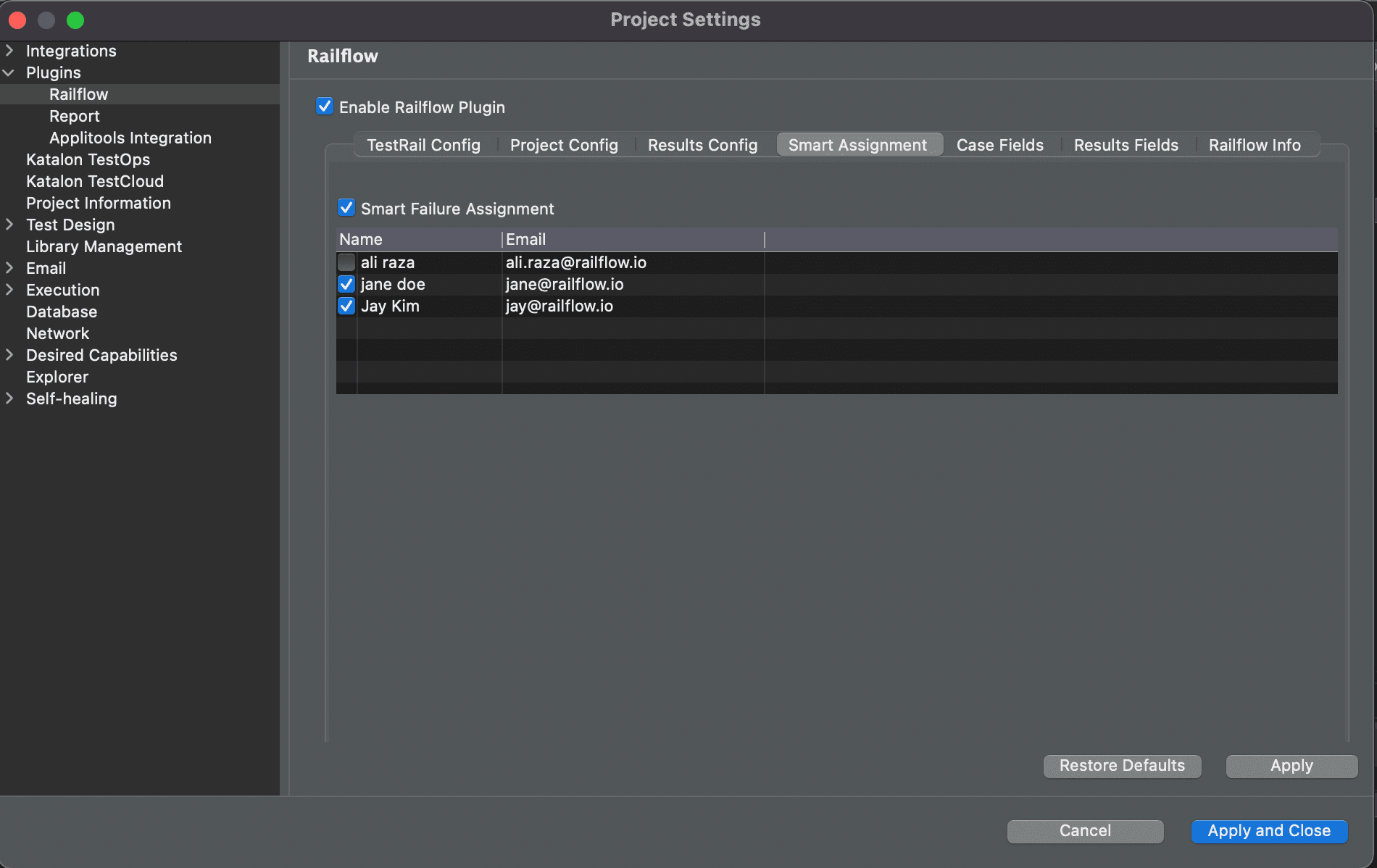
Task: Uncheck the Jay Kim user checkbox
Action: coord(346,306)
